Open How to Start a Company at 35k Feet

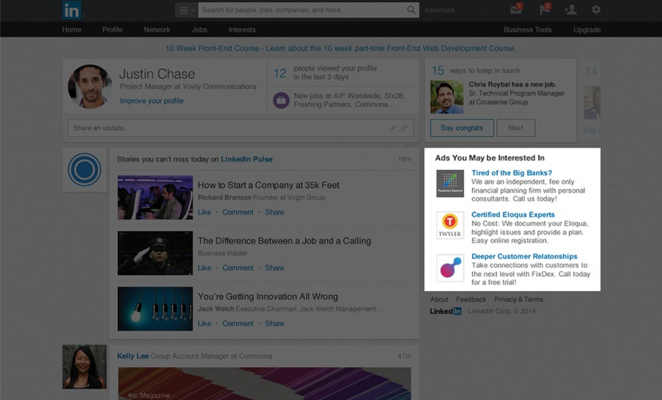tap(269, 185)
